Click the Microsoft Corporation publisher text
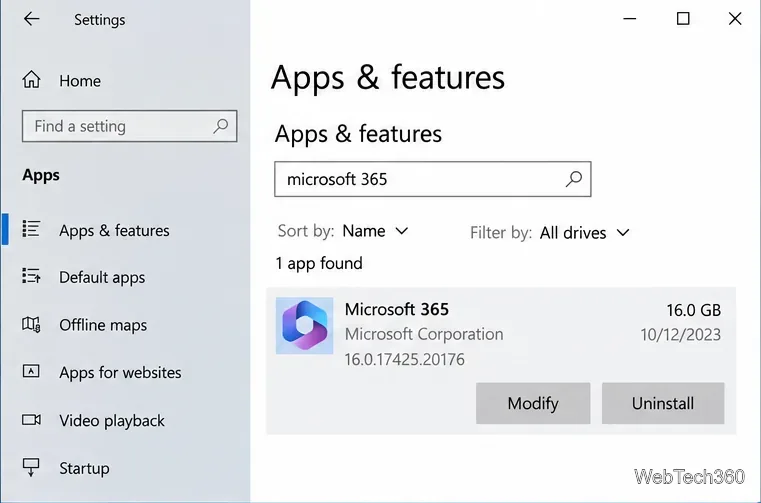The width and height of the screenshot is (761, 503). coord(424,334)
